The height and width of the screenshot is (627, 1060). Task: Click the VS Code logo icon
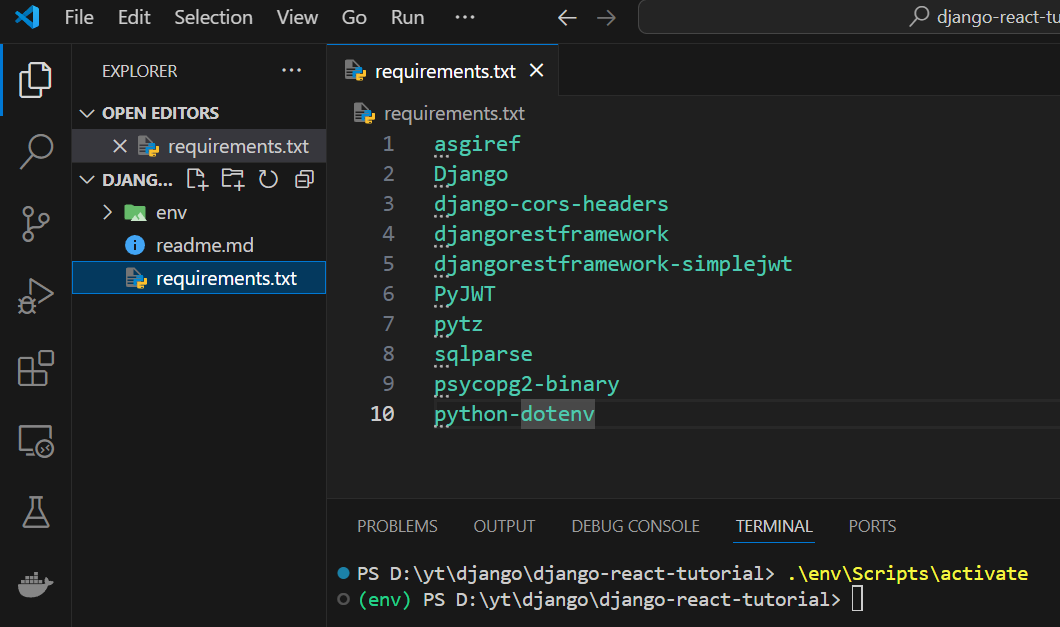(x=27, y=17)
